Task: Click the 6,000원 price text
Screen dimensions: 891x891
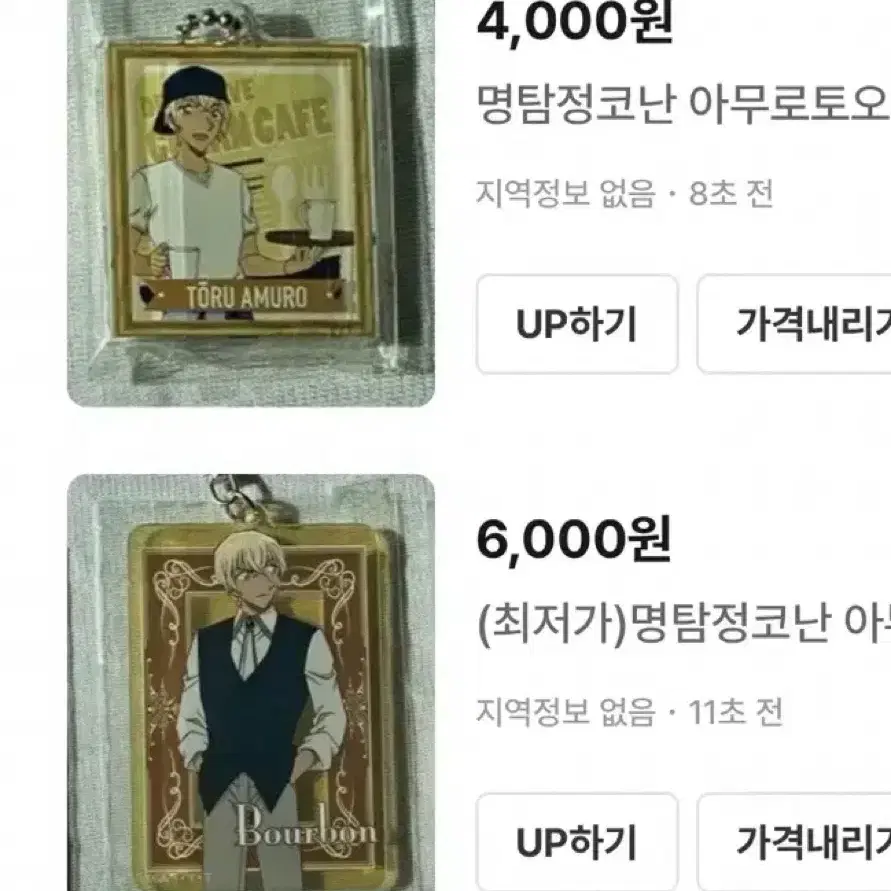Action: 574,540
